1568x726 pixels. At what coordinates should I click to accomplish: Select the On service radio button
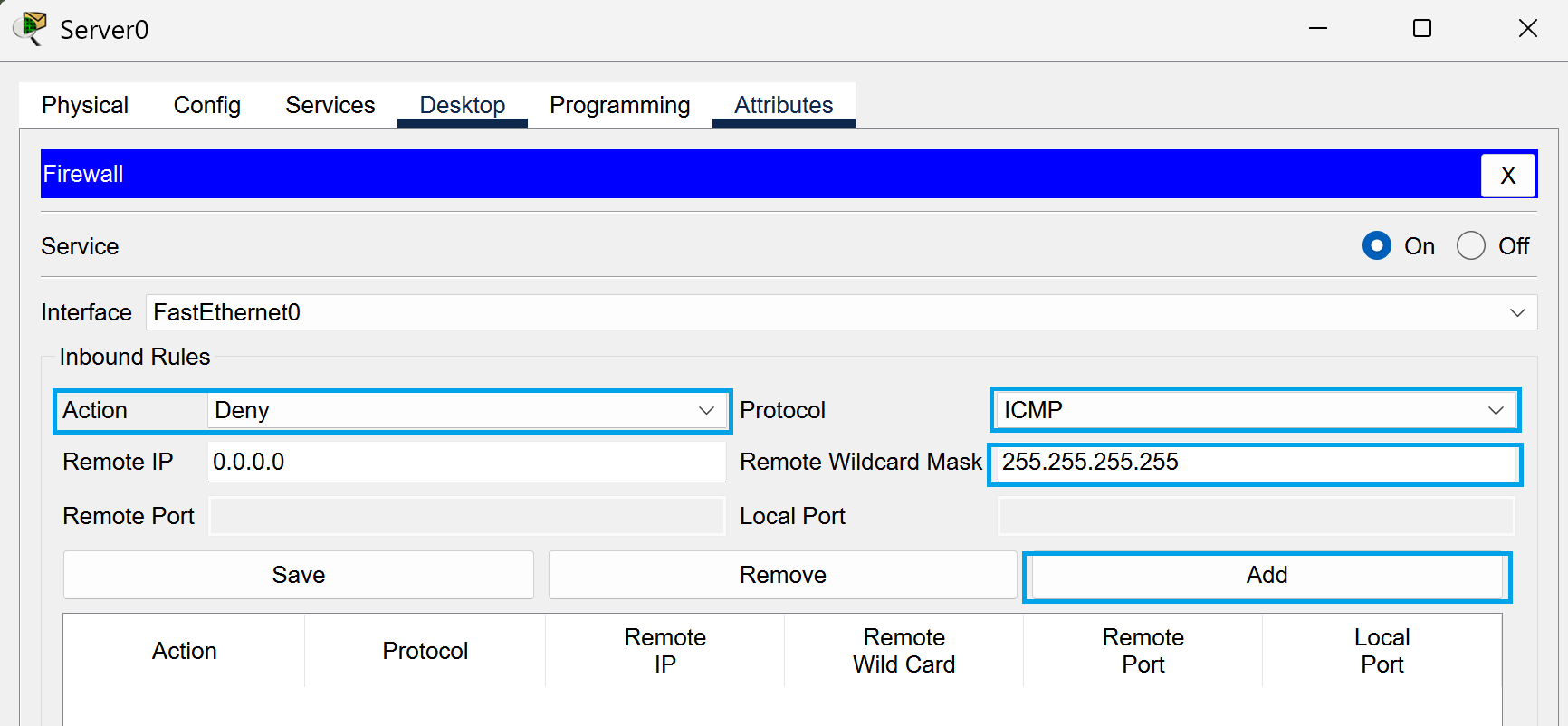click(1377, 246)
